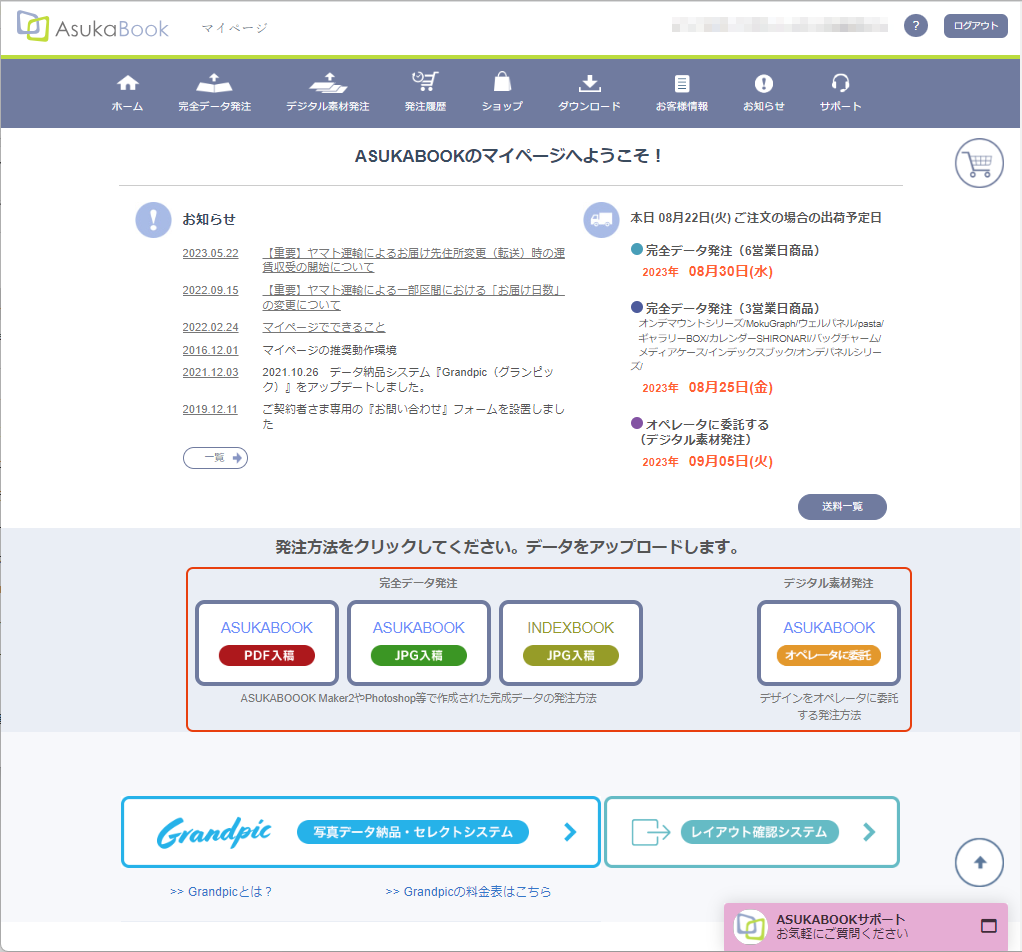Viewport: 1022px width, 952px height.
Task: Click the round shopping cart icon
Action: (979, 163)
